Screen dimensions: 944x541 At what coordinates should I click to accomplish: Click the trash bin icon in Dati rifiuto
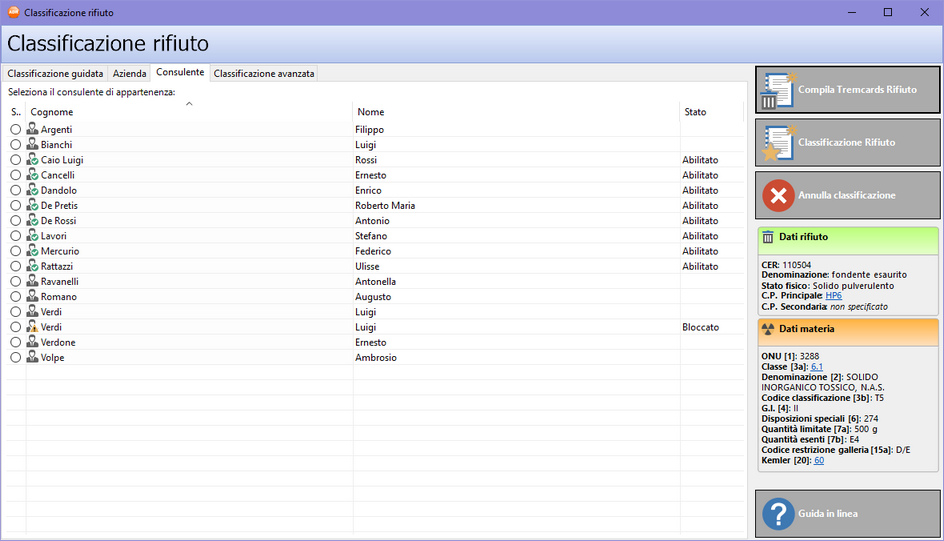point(768,237)
